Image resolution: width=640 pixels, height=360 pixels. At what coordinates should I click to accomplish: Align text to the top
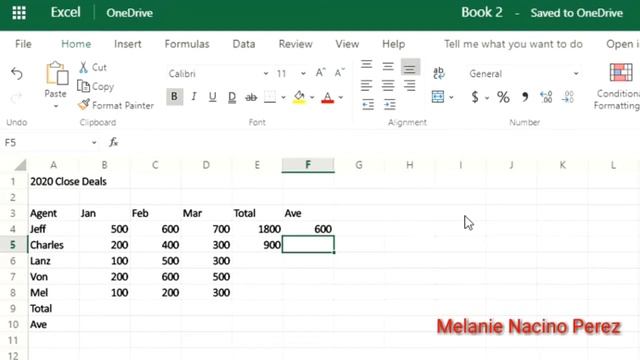[x=367, y=65]
